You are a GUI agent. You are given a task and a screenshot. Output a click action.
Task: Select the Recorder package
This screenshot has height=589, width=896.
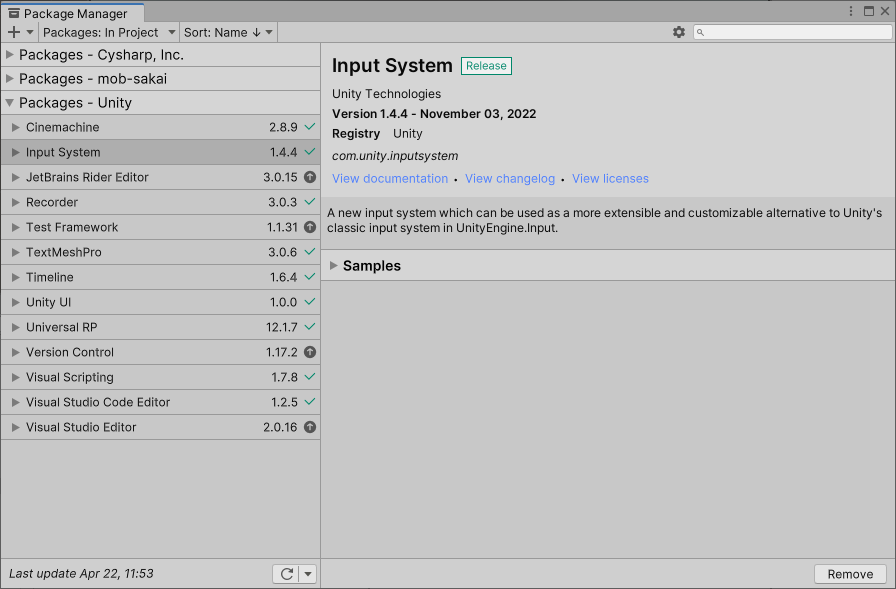[161, 202]
